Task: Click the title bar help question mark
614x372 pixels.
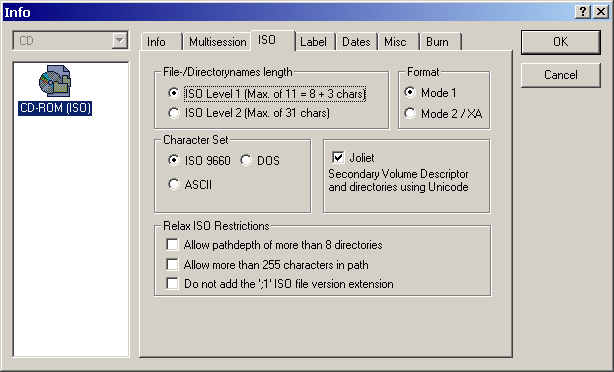Action: point(583,12)
